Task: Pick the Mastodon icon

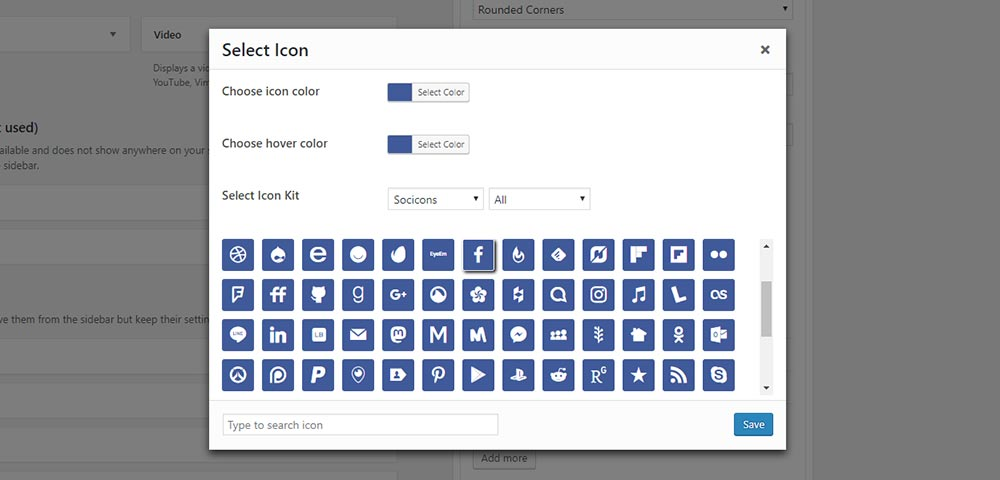Action: pyautogui.click(x=398, y=335)
